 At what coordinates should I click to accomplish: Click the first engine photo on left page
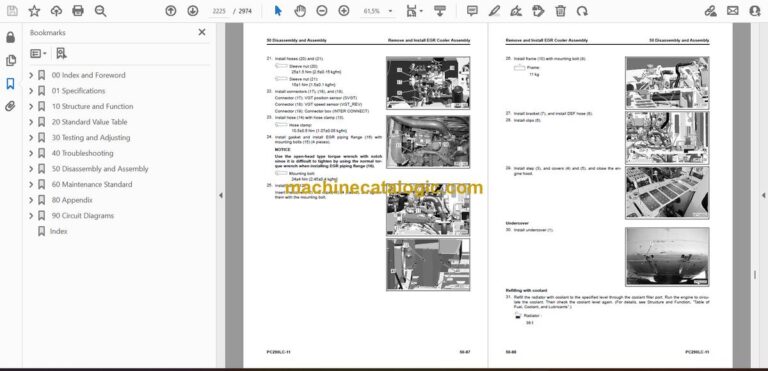pyautogui.click(x=428, y=82)
